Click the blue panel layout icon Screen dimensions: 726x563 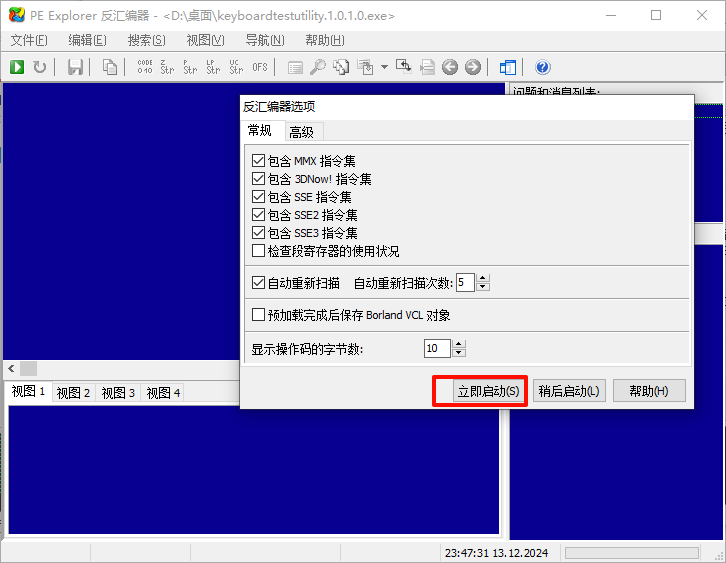pos(507,68)
